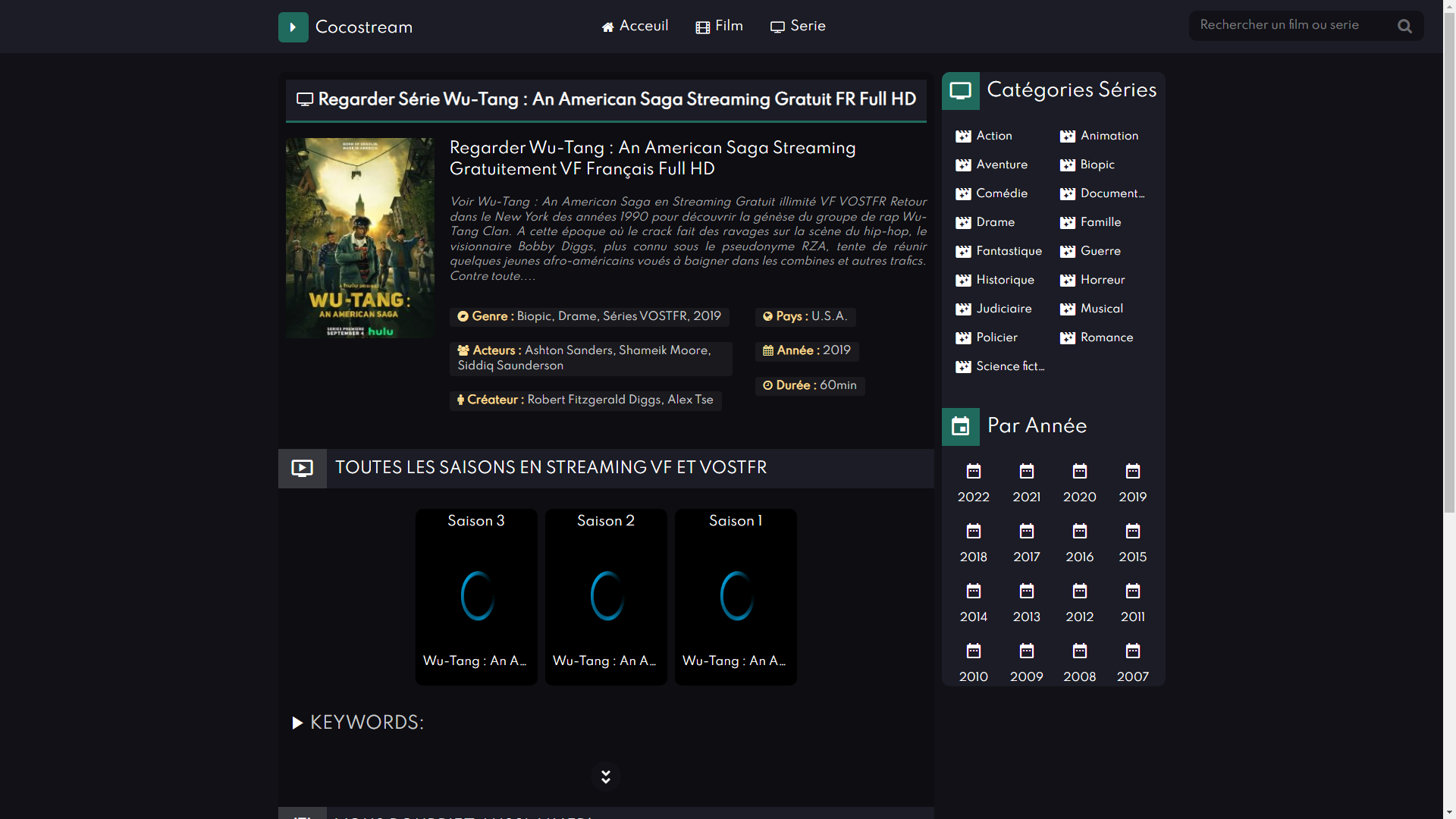Open the Saison 2 card
The width and height of the screenshot is (1456, 819).
click(x=606, y=598)
